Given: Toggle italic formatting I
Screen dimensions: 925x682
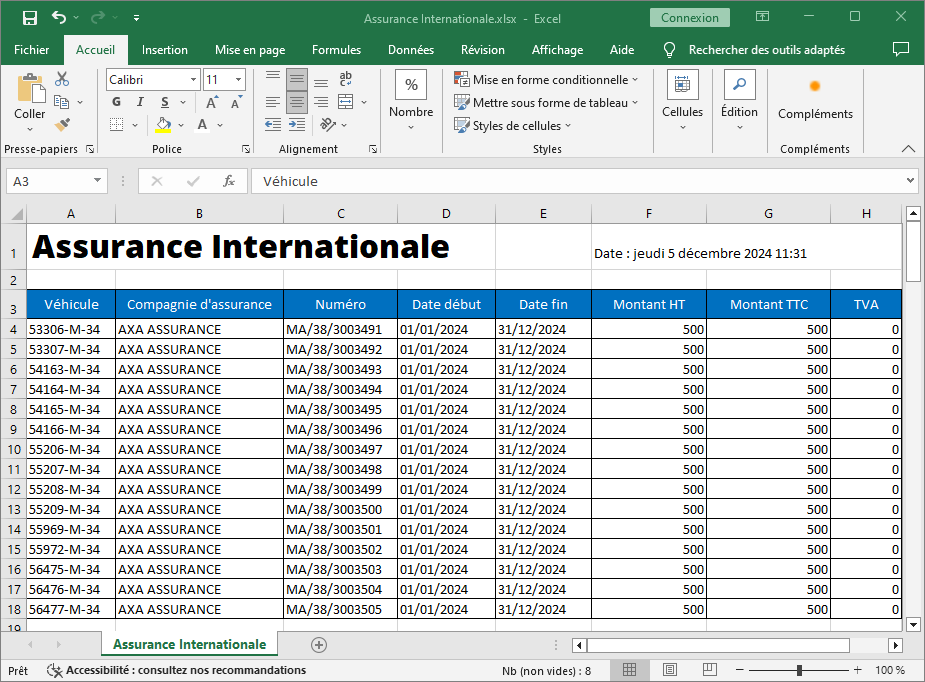Looking at the screenshot, I should [x=140, y=102].
